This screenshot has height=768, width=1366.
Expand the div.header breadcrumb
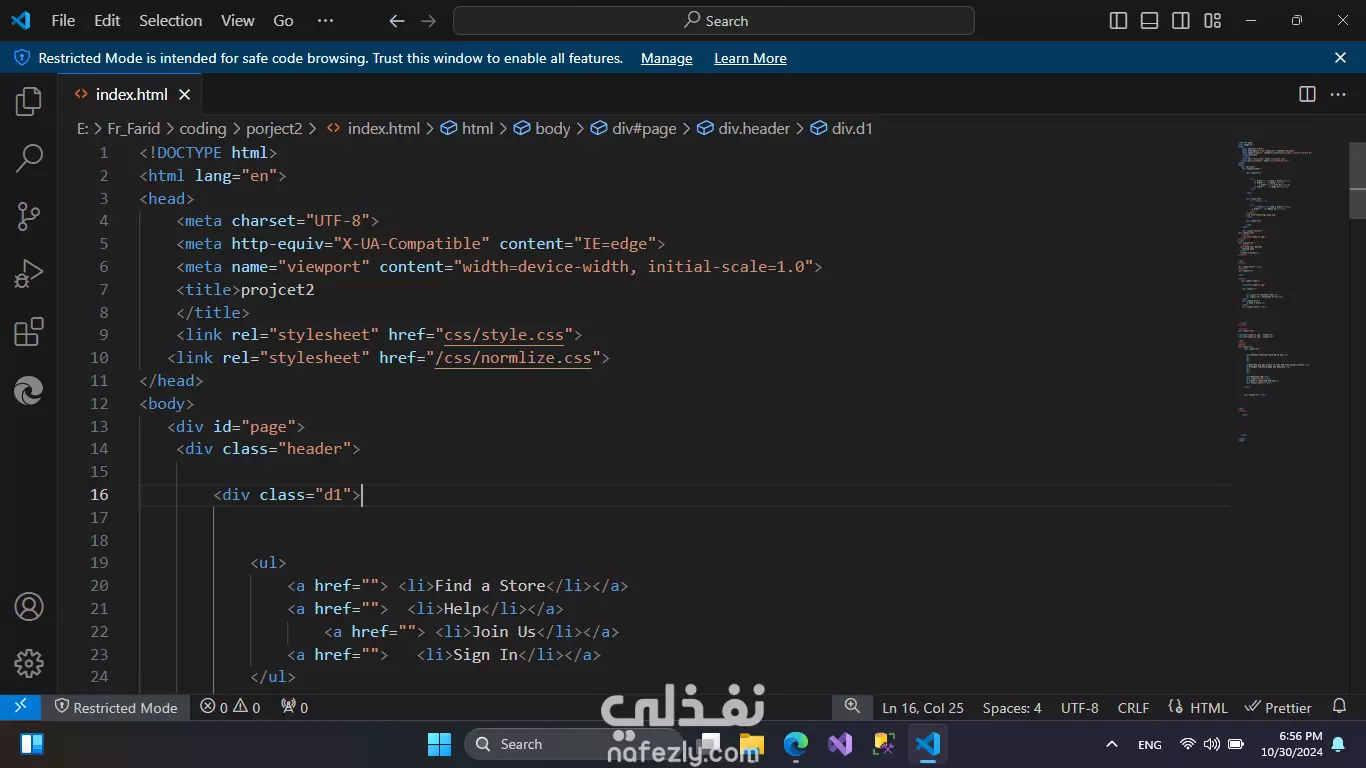pyautogui.click(x=743, y=128)
